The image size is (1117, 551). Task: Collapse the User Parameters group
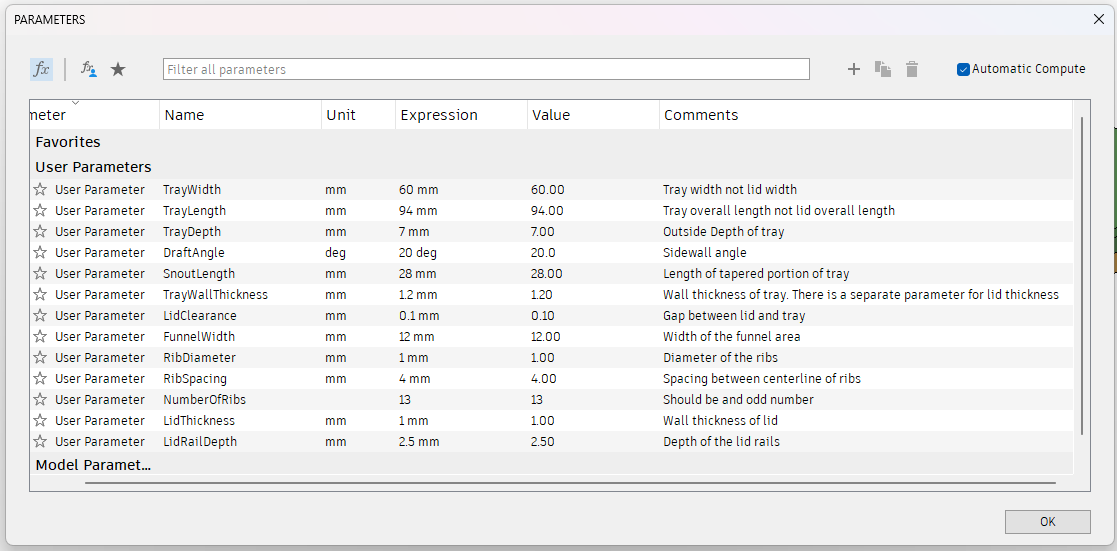point(93,167)
